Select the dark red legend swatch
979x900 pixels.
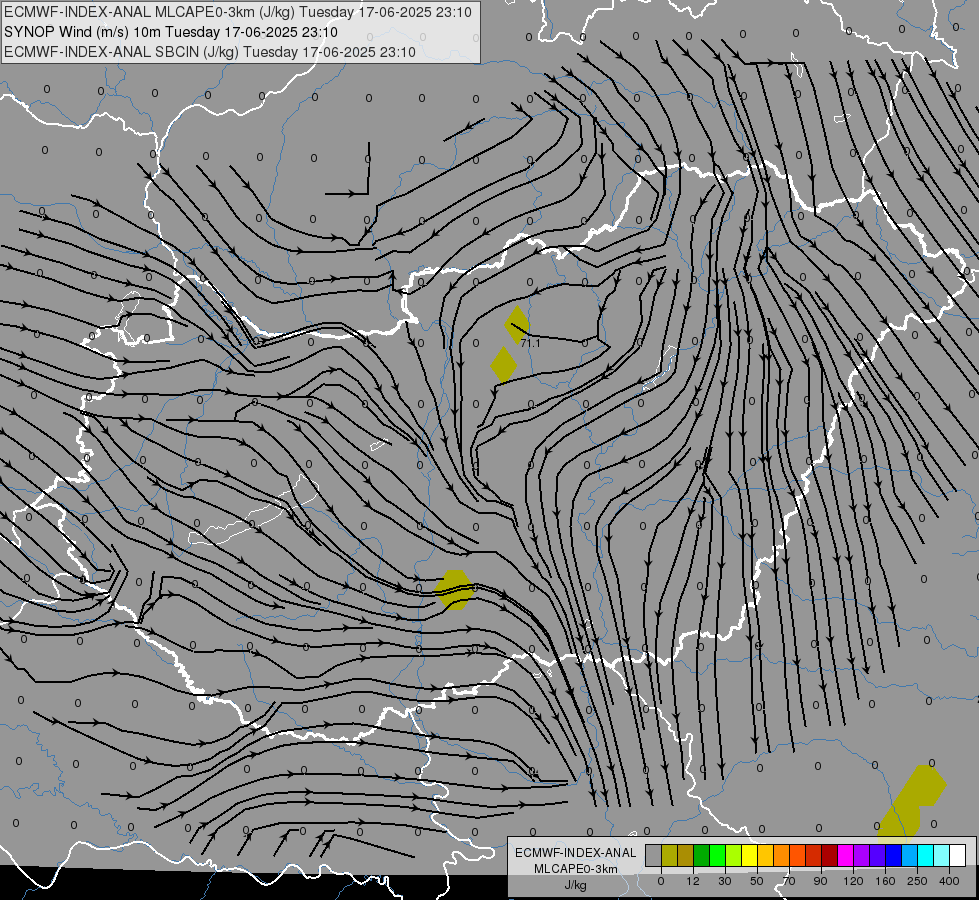[x=830, y=856]
